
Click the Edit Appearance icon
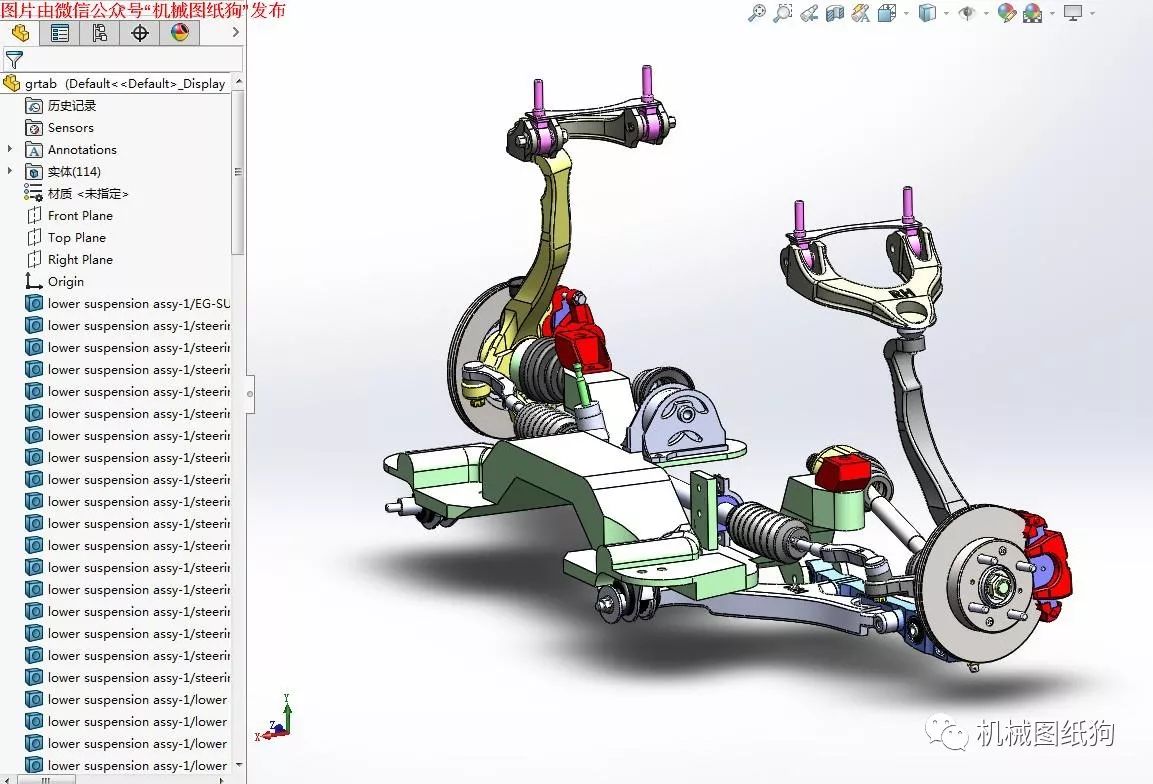pyautogui.click(x=1007, y=13)
